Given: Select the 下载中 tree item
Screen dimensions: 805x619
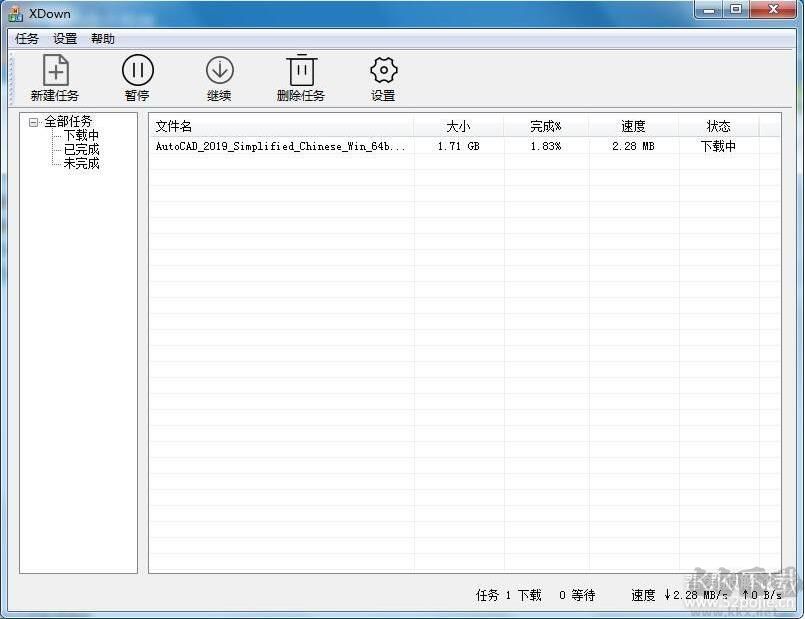Looking at the screenshot, I should coord(81,136).
